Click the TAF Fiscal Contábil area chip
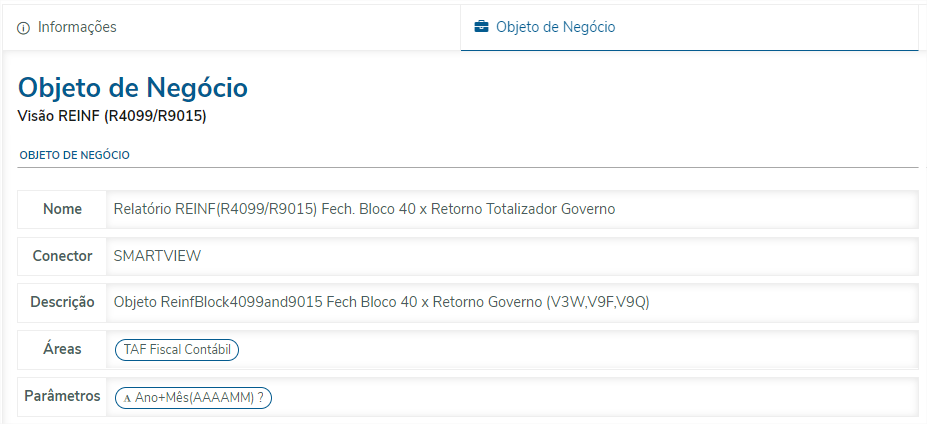Viewport: 927px width, 424px height. coord(177,350)
